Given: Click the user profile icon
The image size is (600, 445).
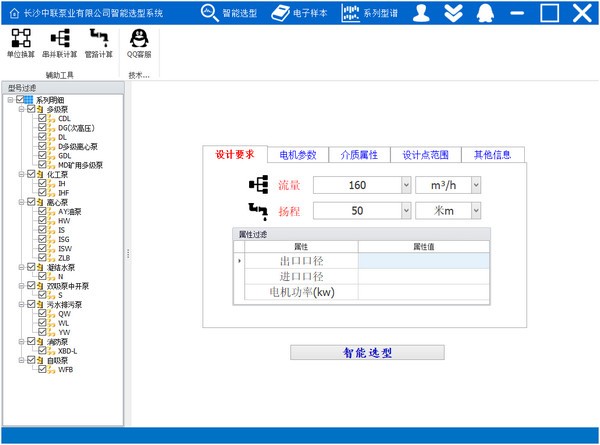Looking at the screenshot, I should pyautogui.click(x=421, y=13).
